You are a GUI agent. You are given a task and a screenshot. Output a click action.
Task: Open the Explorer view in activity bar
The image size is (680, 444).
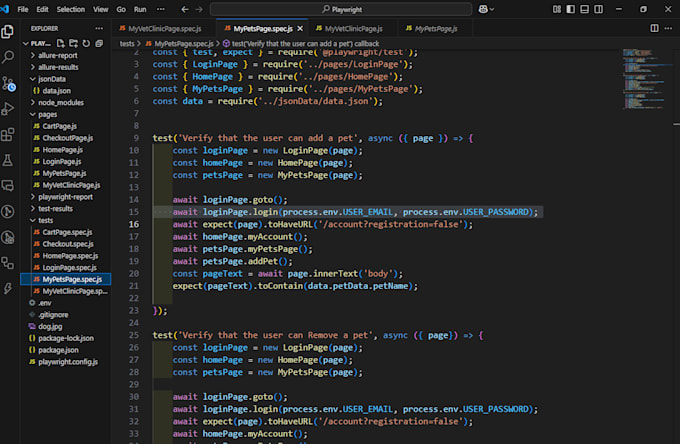click(x=8, y=32)
